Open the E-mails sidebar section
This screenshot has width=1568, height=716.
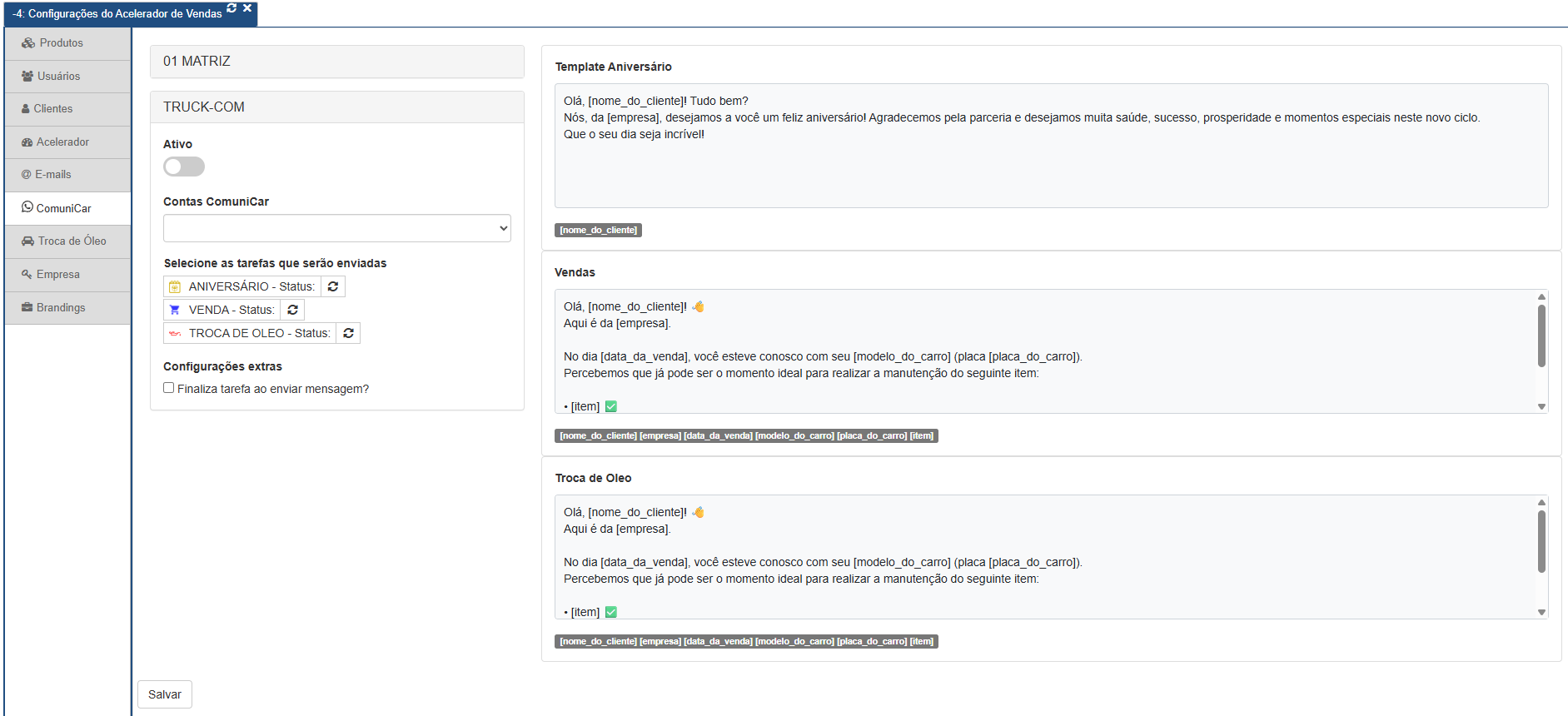(67, 175)
